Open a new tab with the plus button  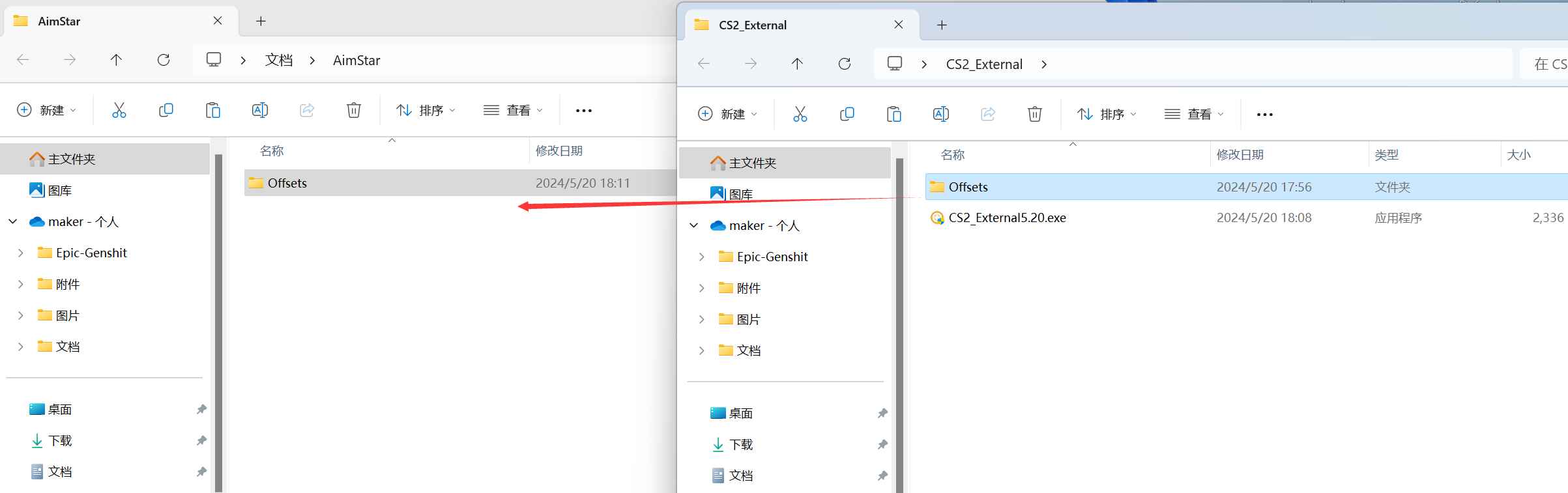(941, 24)
